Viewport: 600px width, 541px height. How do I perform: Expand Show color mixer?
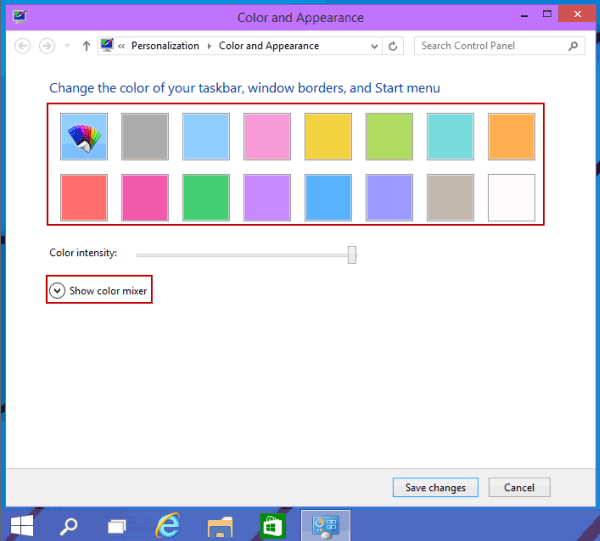[x=98, y=291]
